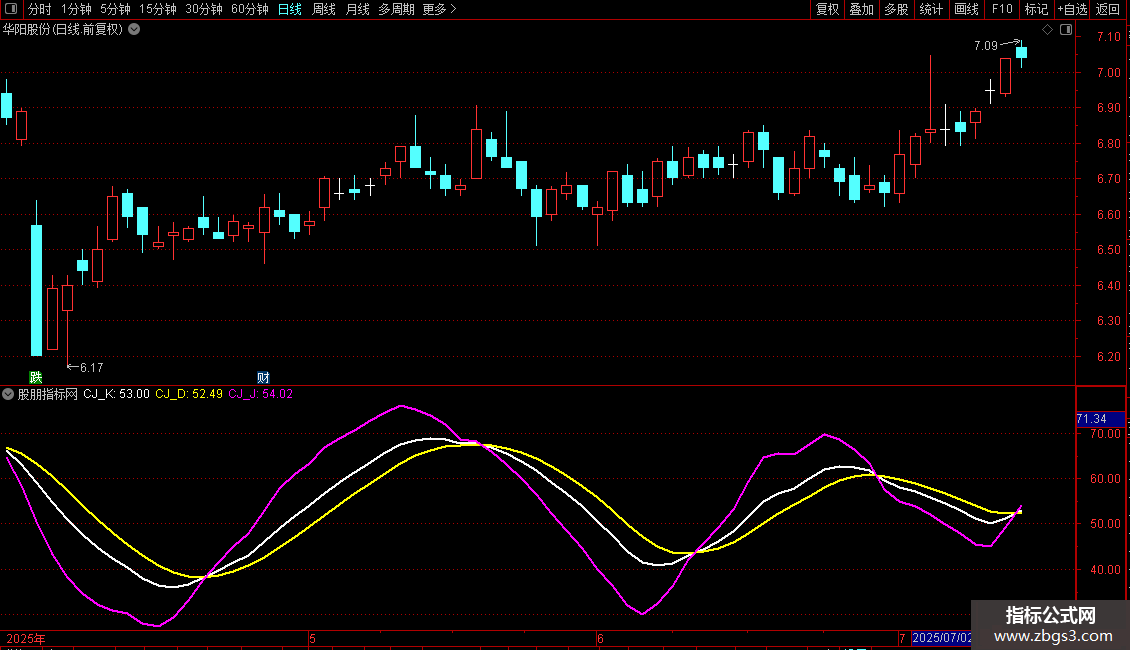Click the 华阳股份(日线.前复权) chart title

(x=63, y=30)
